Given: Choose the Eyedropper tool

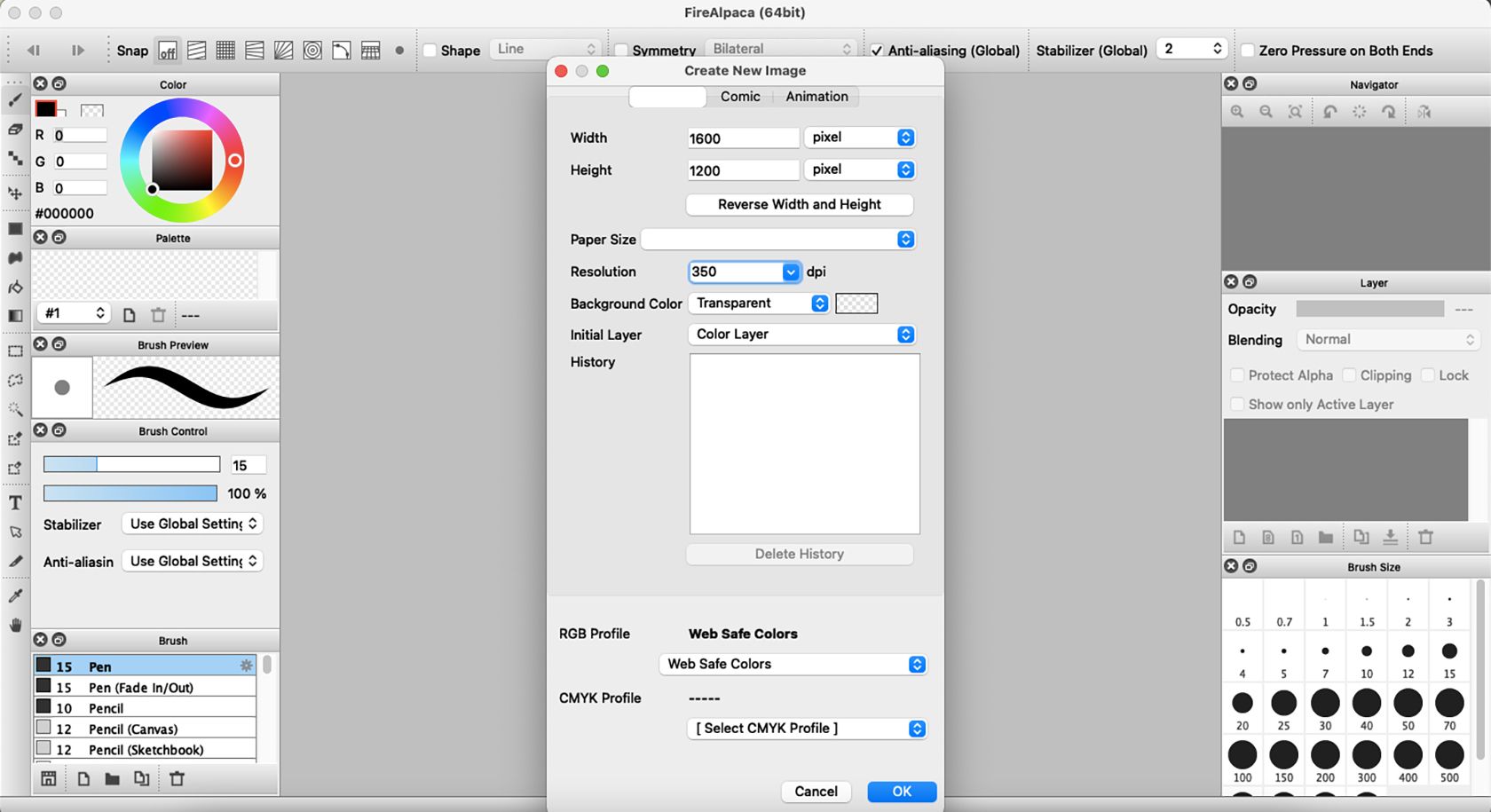Looking at the screenshot, I should click(x=15, y=595).
